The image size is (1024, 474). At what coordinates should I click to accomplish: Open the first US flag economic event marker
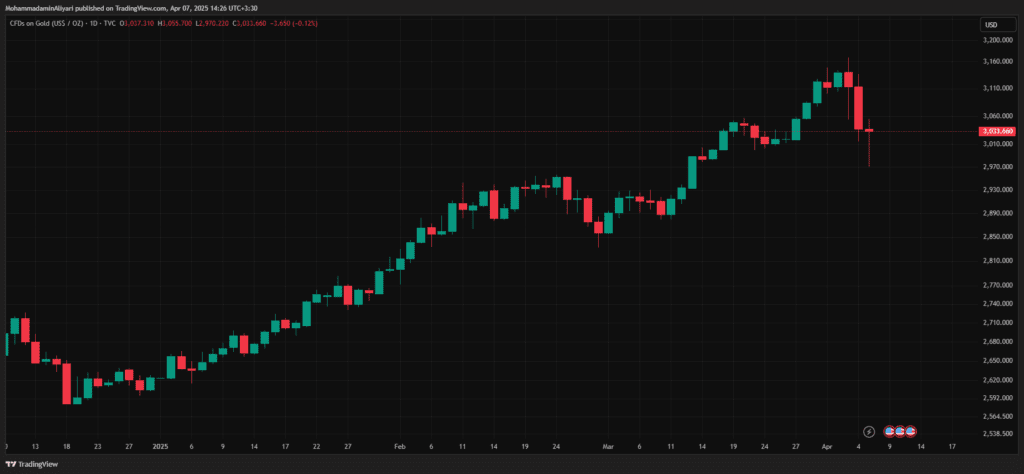pyautogui.click(x=888, y=431)
